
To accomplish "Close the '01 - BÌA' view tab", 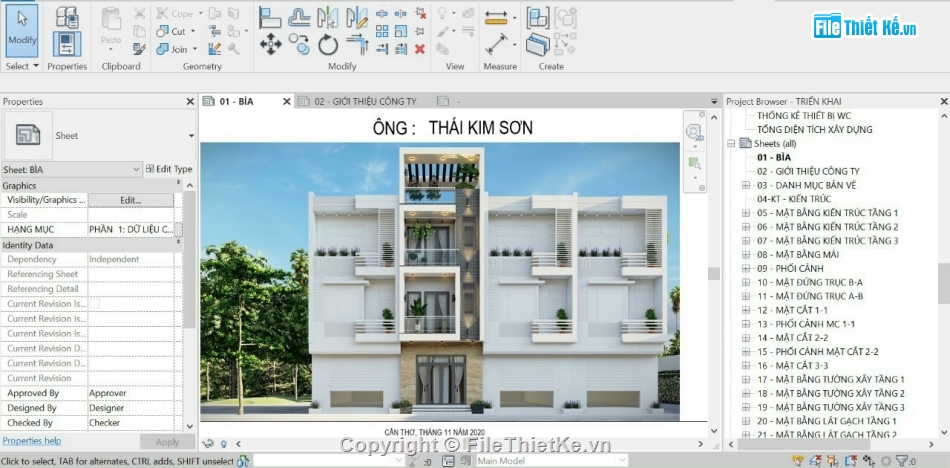I will point(287,101).
